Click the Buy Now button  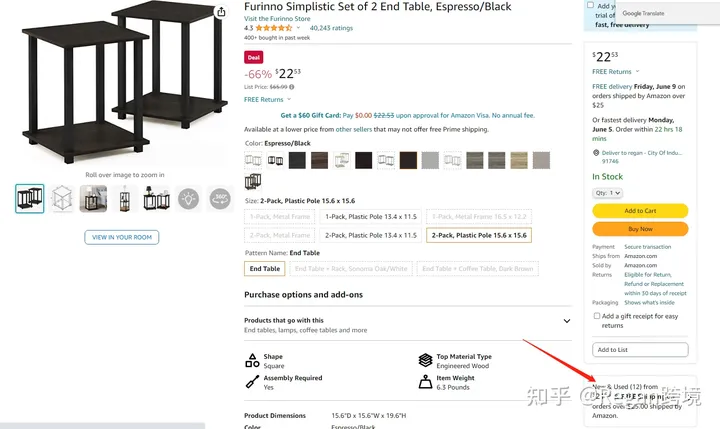pos(640,229)
